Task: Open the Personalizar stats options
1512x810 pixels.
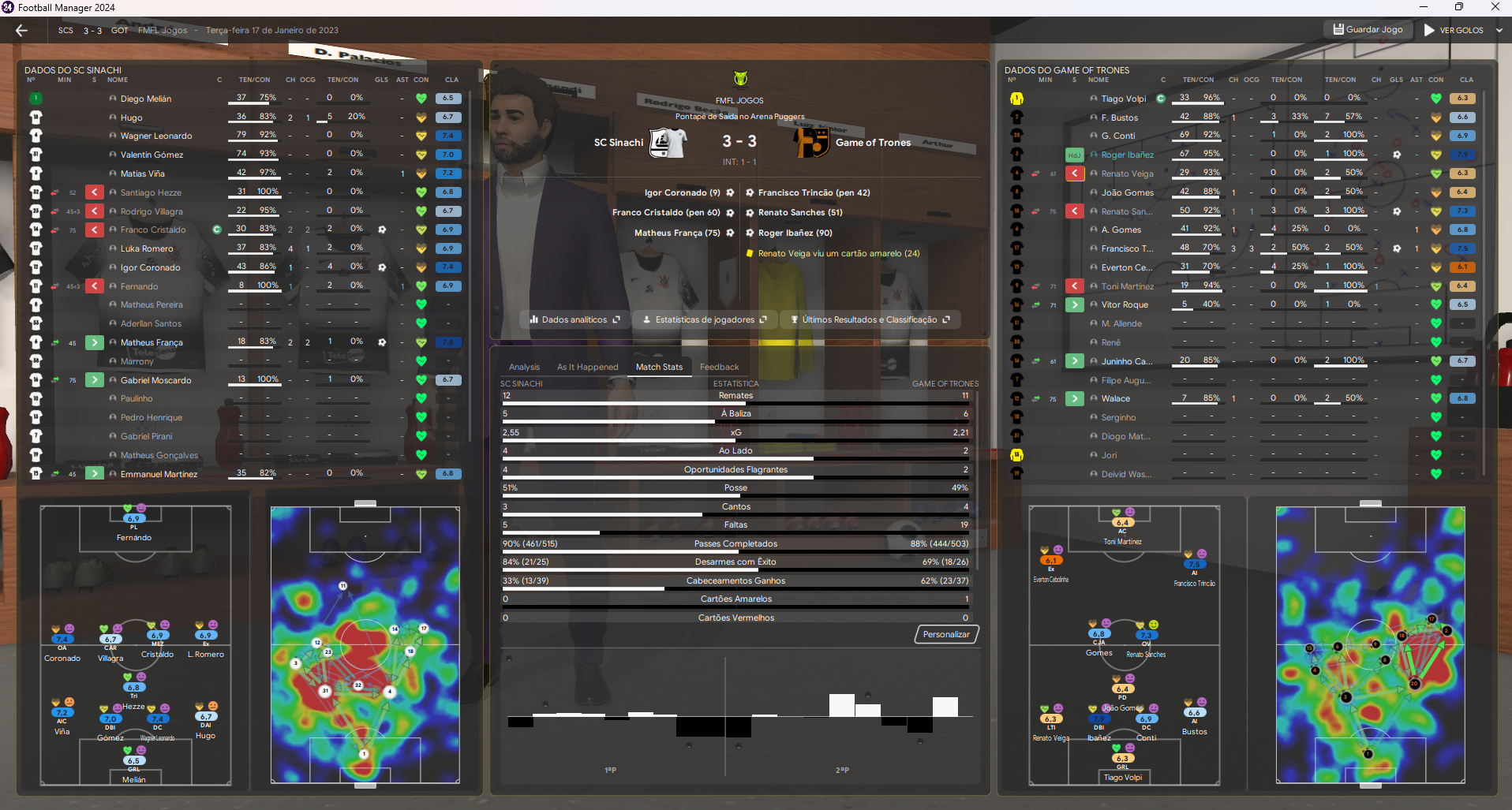Action: [946, 635]
